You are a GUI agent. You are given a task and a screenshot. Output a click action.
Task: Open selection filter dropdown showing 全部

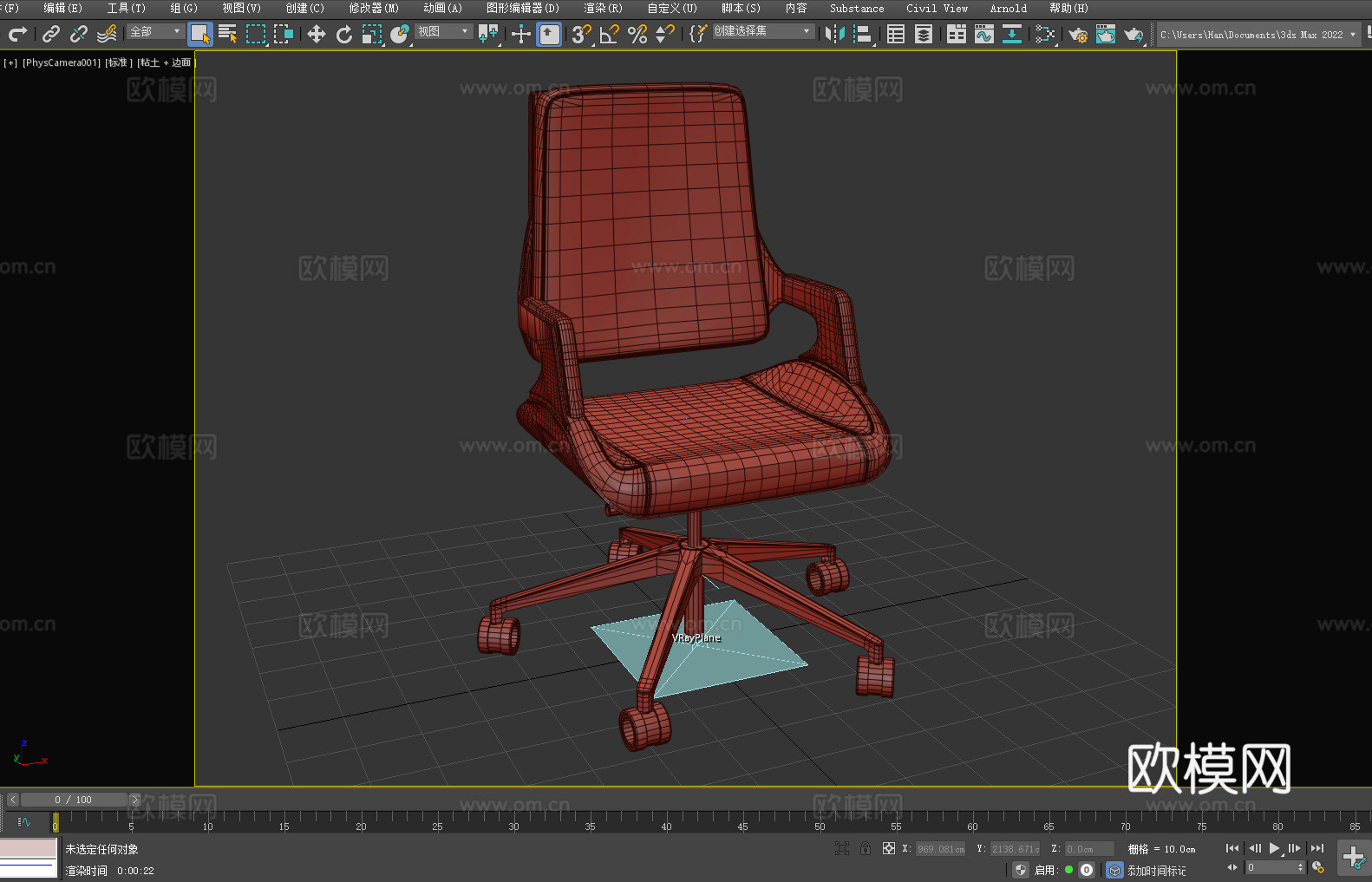pyautogui.click(x=155, y=31)
